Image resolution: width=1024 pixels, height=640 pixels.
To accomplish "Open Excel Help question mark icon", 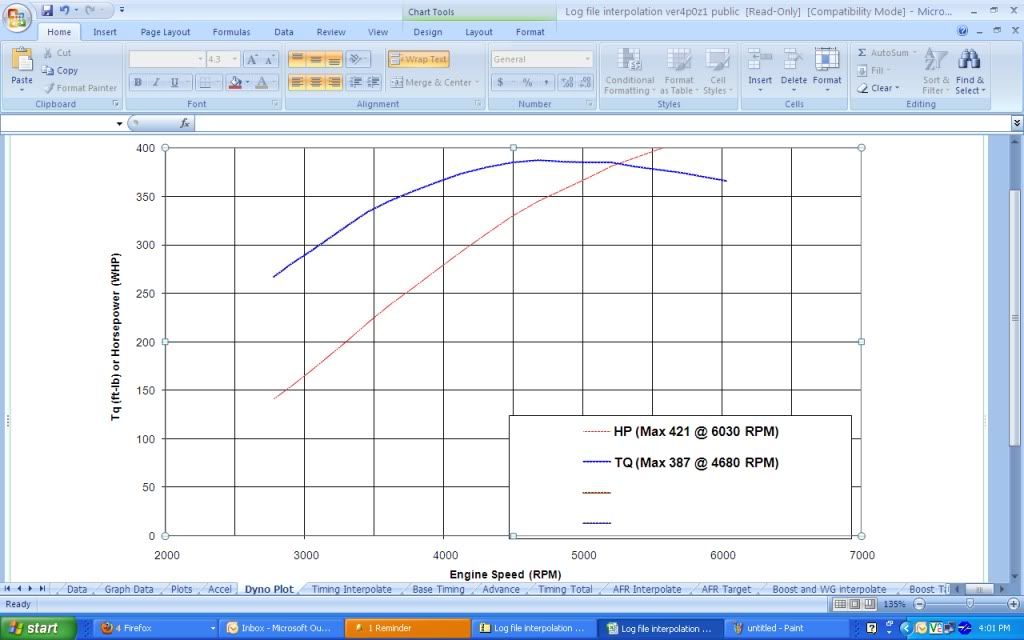I will point(962,32).
